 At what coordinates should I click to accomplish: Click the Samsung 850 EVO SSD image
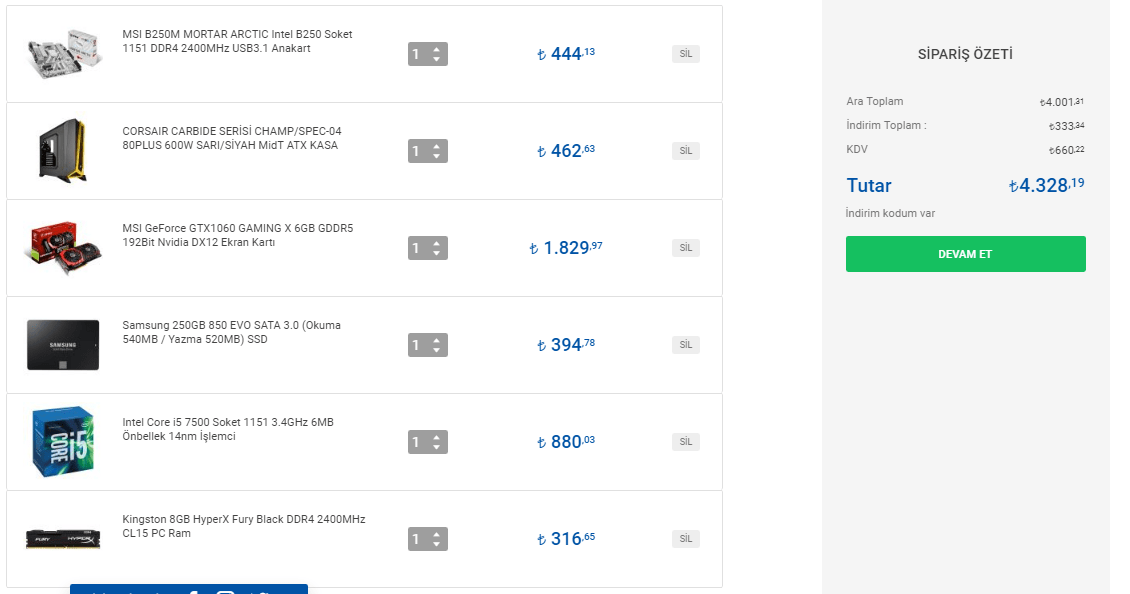pyautogui.click(x=64, y=345)
